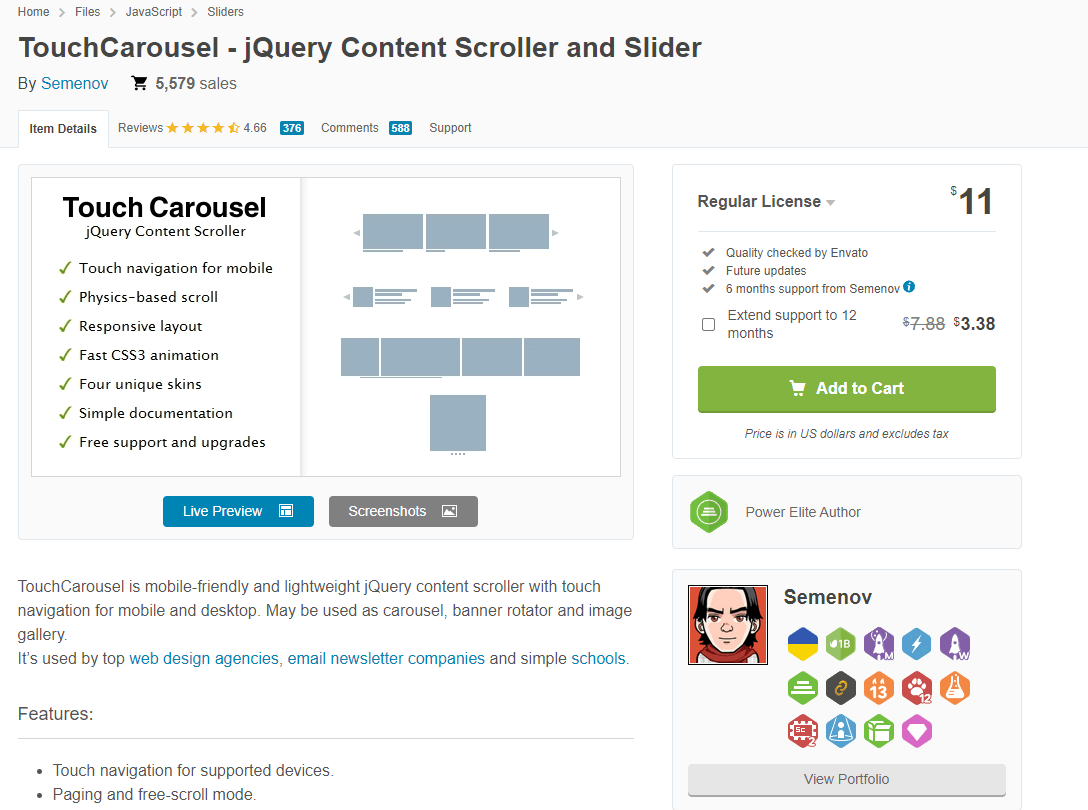Click the orange flask badge

pyautogui.click(x=954, y=688)
